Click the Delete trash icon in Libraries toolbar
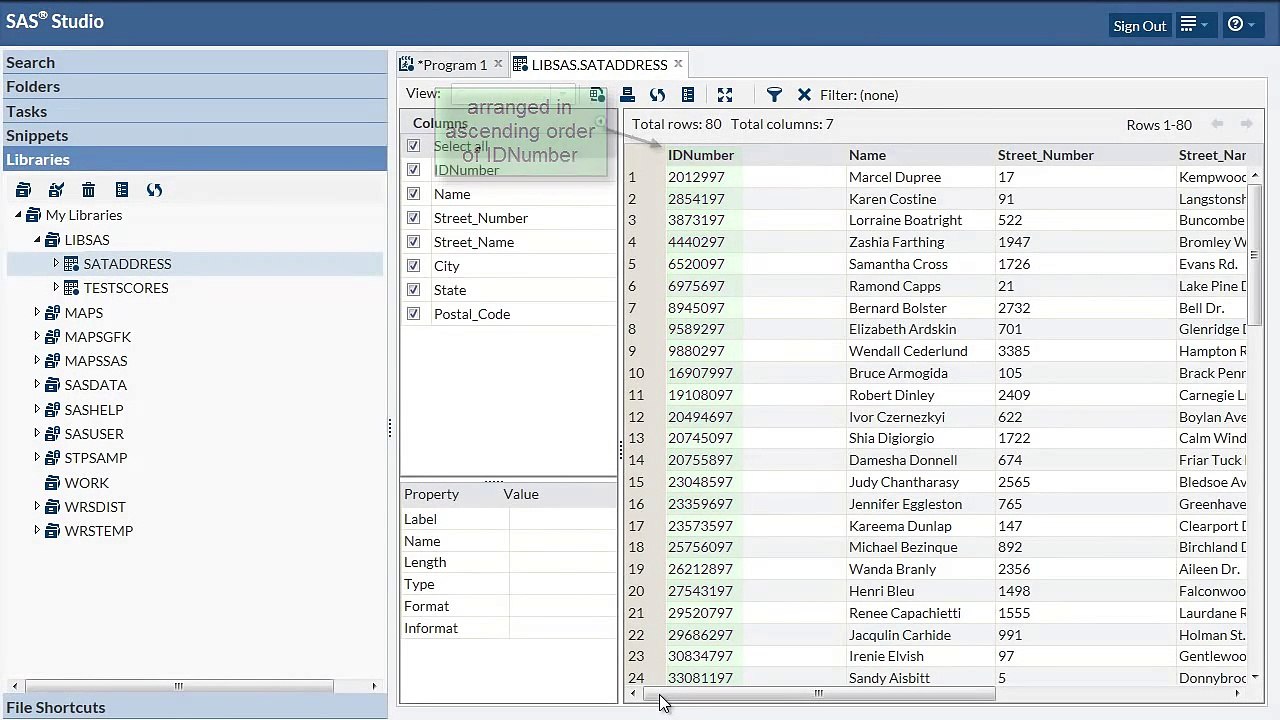 [x=88, y=190]
